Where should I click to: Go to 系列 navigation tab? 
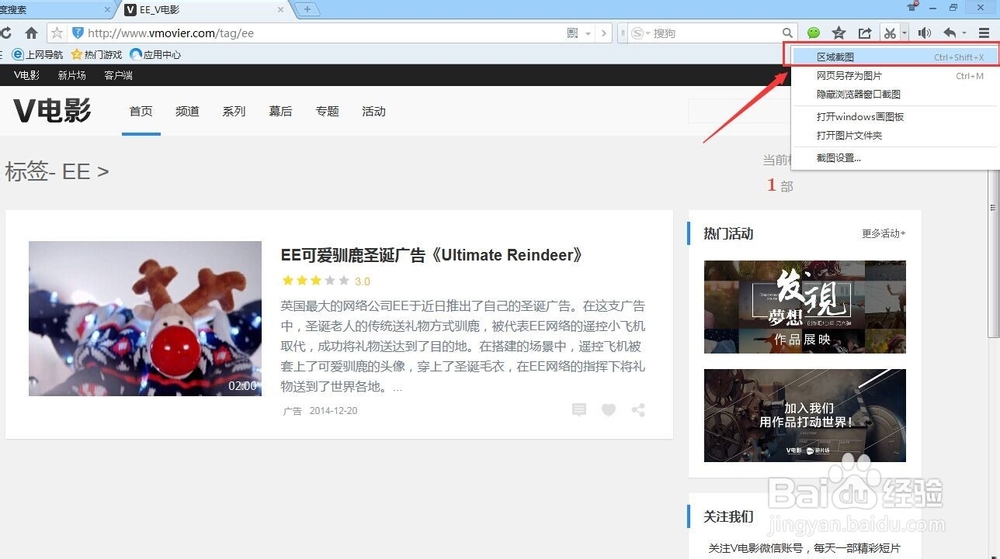[x=234, y=112]
